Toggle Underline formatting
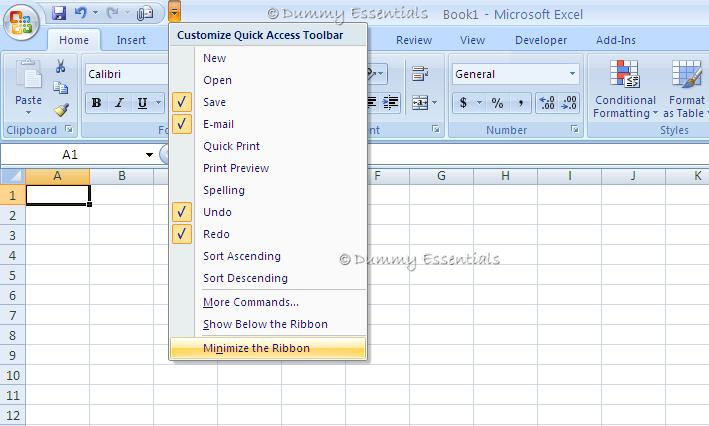 (142, 103)
